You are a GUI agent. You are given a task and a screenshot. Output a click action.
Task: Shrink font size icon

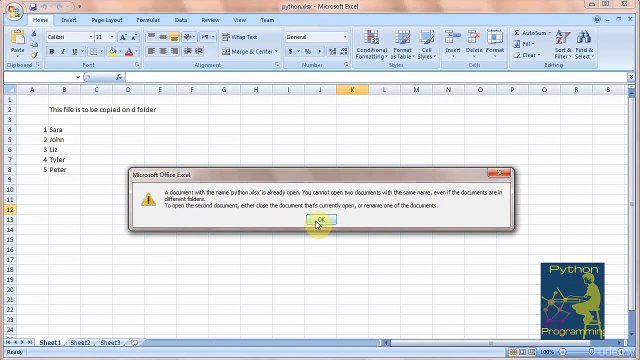pyautogui.click(x=134, y=37)
